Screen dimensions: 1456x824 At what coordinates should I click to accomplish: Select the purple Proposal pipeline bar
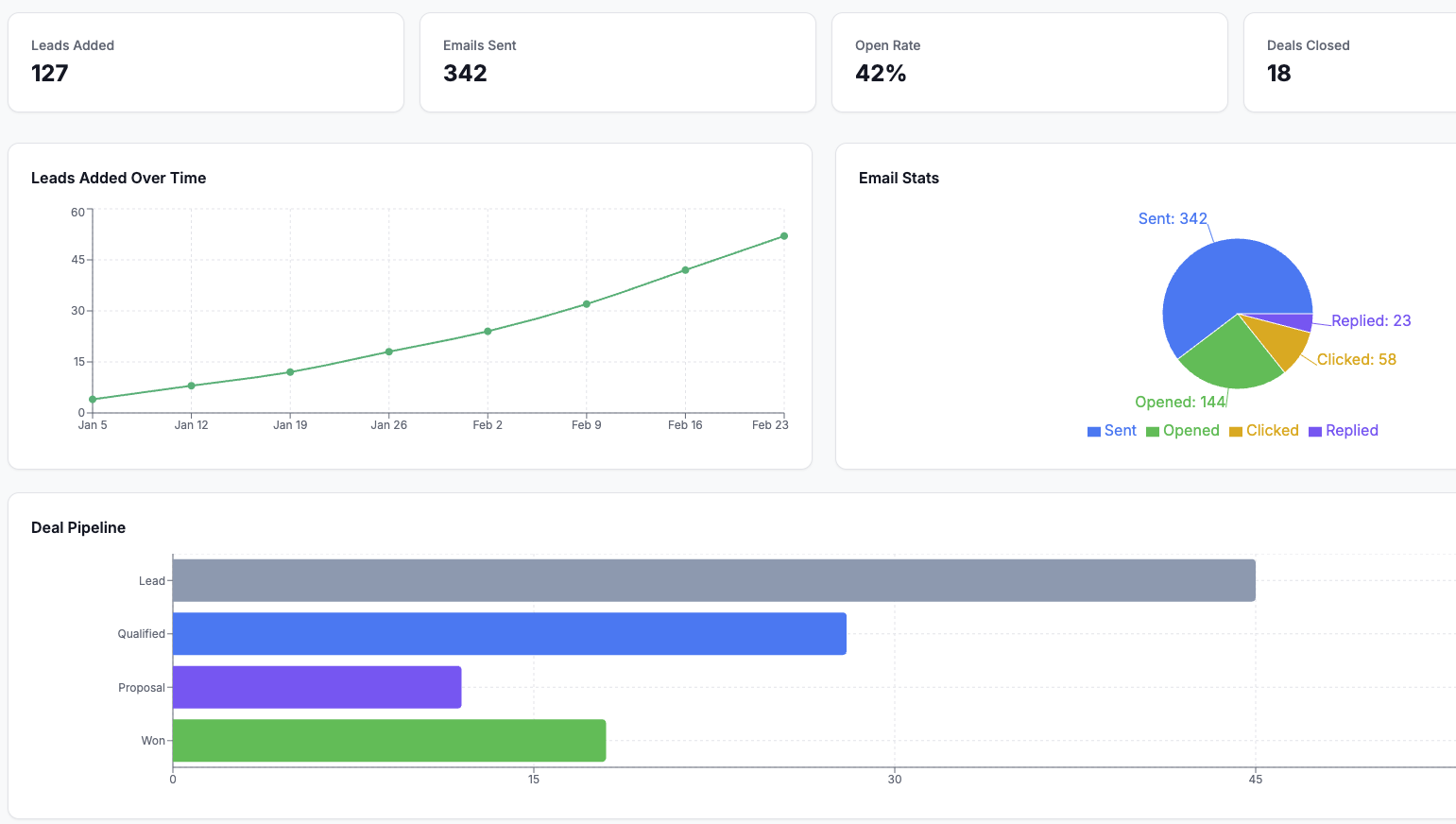[317, 687]
